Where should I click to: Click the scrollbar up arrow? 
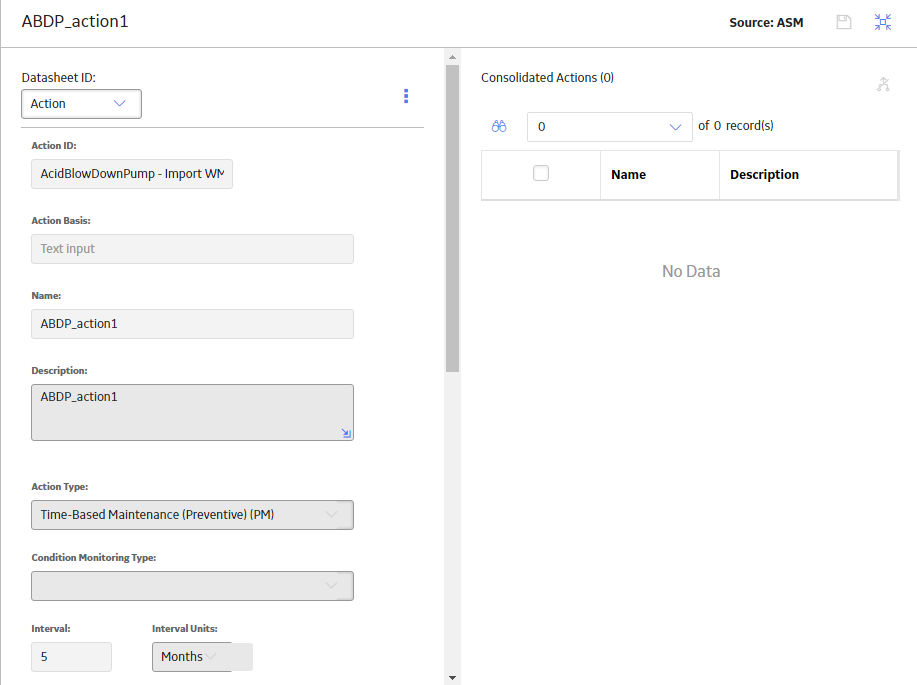click(x=452, y=57)
